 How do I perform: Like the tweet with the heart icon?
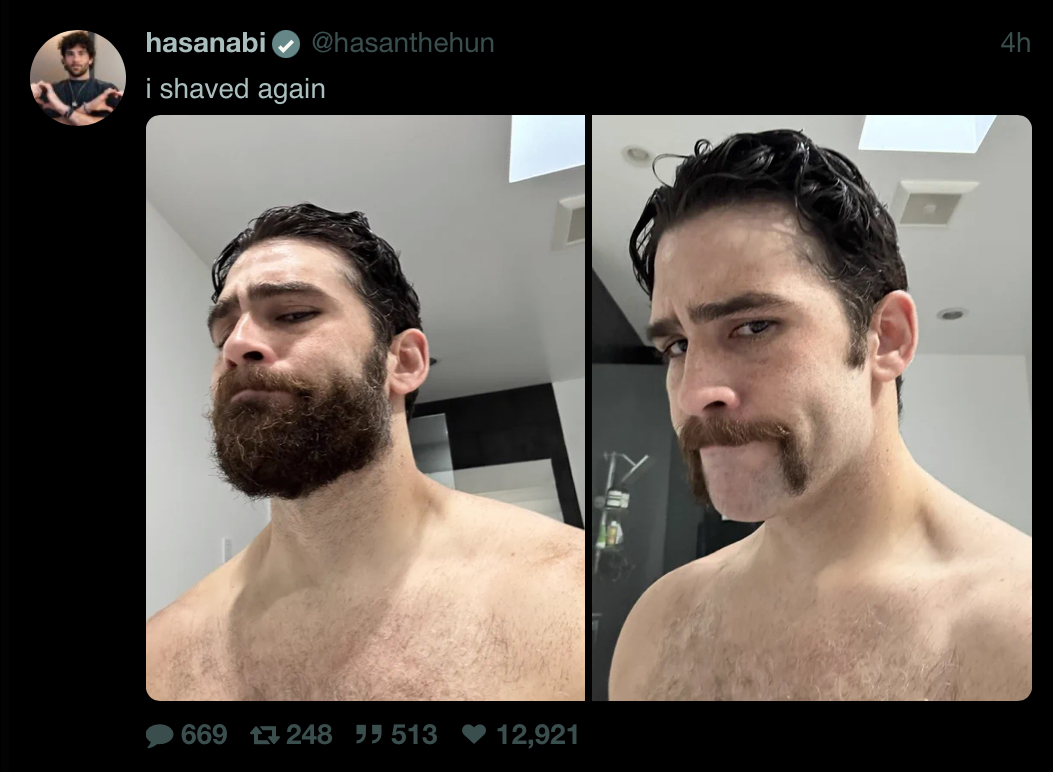(x=474, y=734)
